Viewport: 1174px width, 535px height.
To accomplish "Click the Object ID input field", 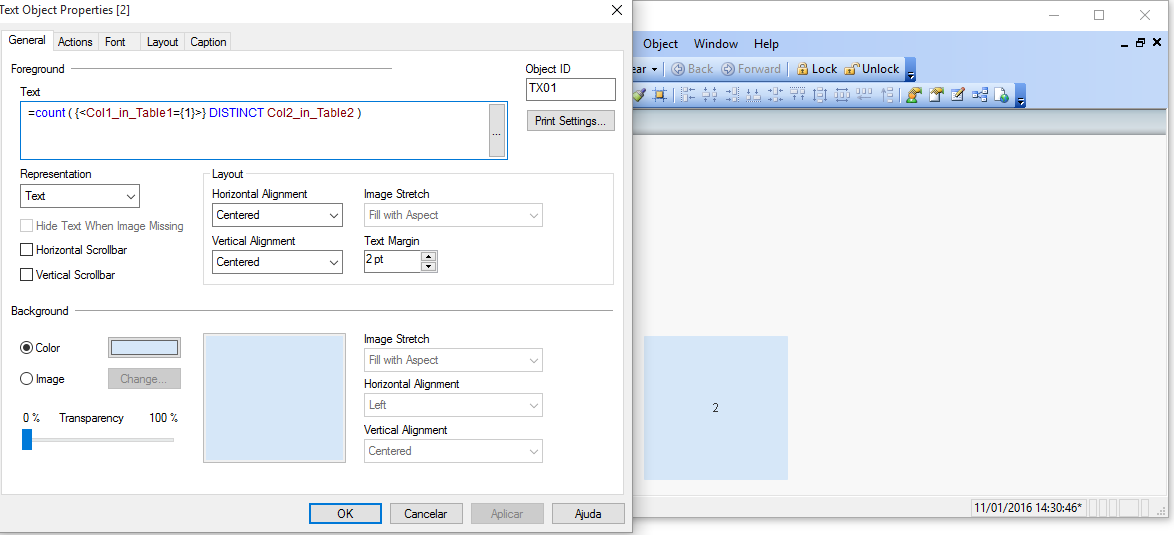I will point(570,90).
